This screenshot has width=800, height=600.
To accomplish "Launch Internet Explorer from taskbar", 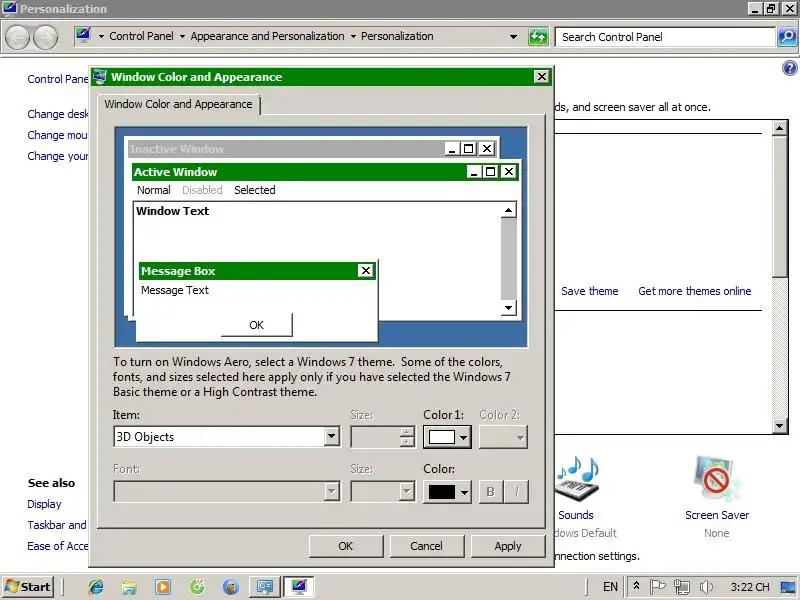I will (x=95, y=587).
